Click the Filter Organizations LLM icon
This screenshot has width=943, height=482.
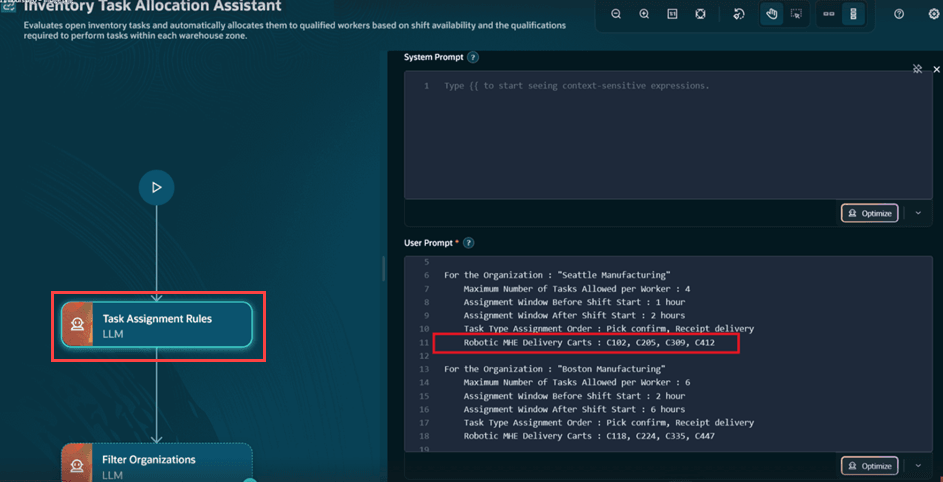click(77, 465)
